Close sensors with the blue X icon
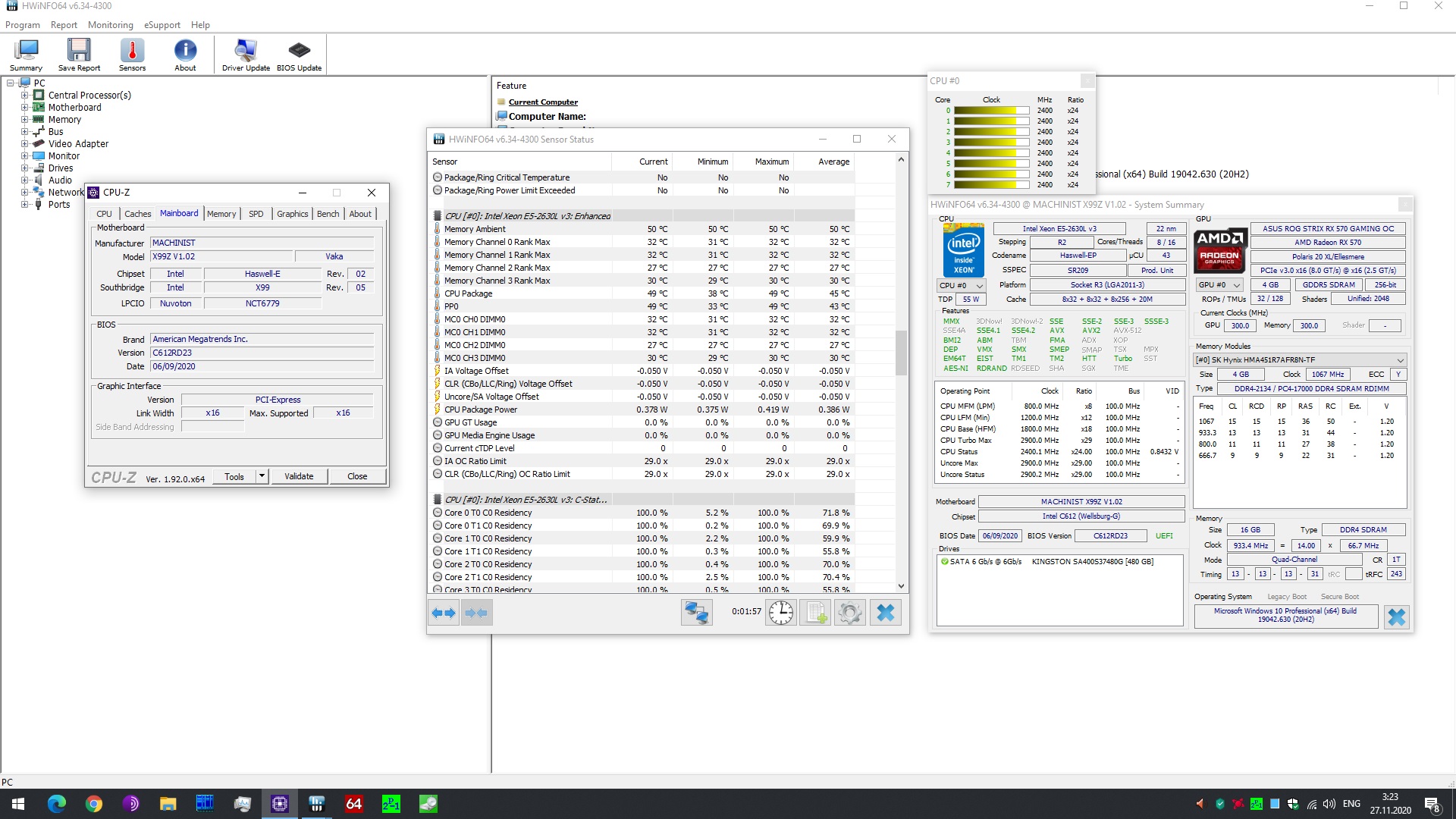 885,612
